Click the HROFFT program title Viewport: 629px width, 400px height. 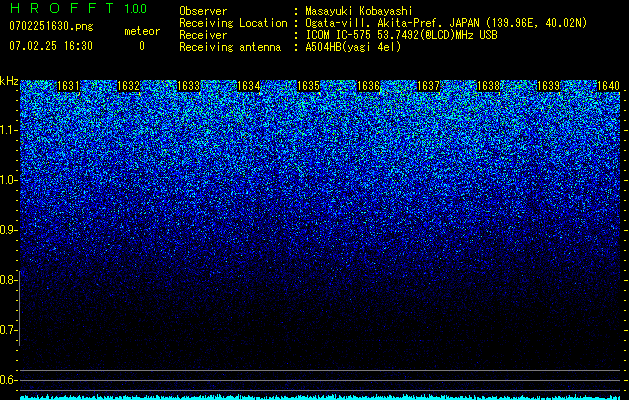pyautogui.click(x=62, y=8)
